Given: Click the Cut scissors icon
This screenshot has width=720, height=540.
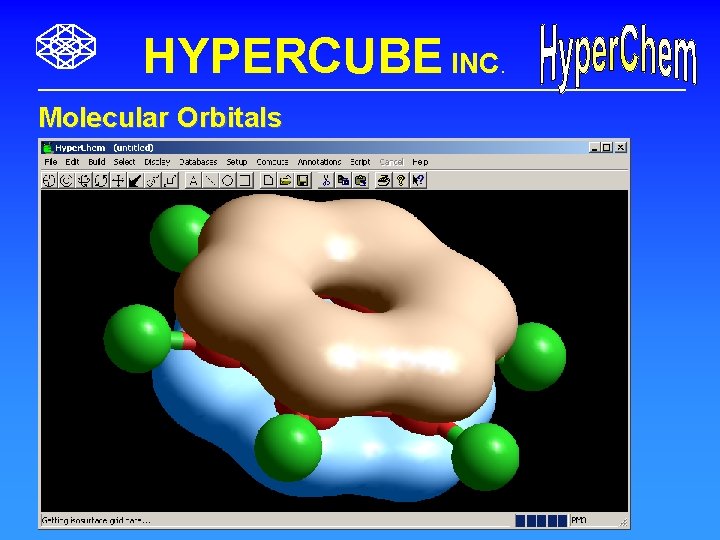Looking at the screenshot, I should coord(326,180).
